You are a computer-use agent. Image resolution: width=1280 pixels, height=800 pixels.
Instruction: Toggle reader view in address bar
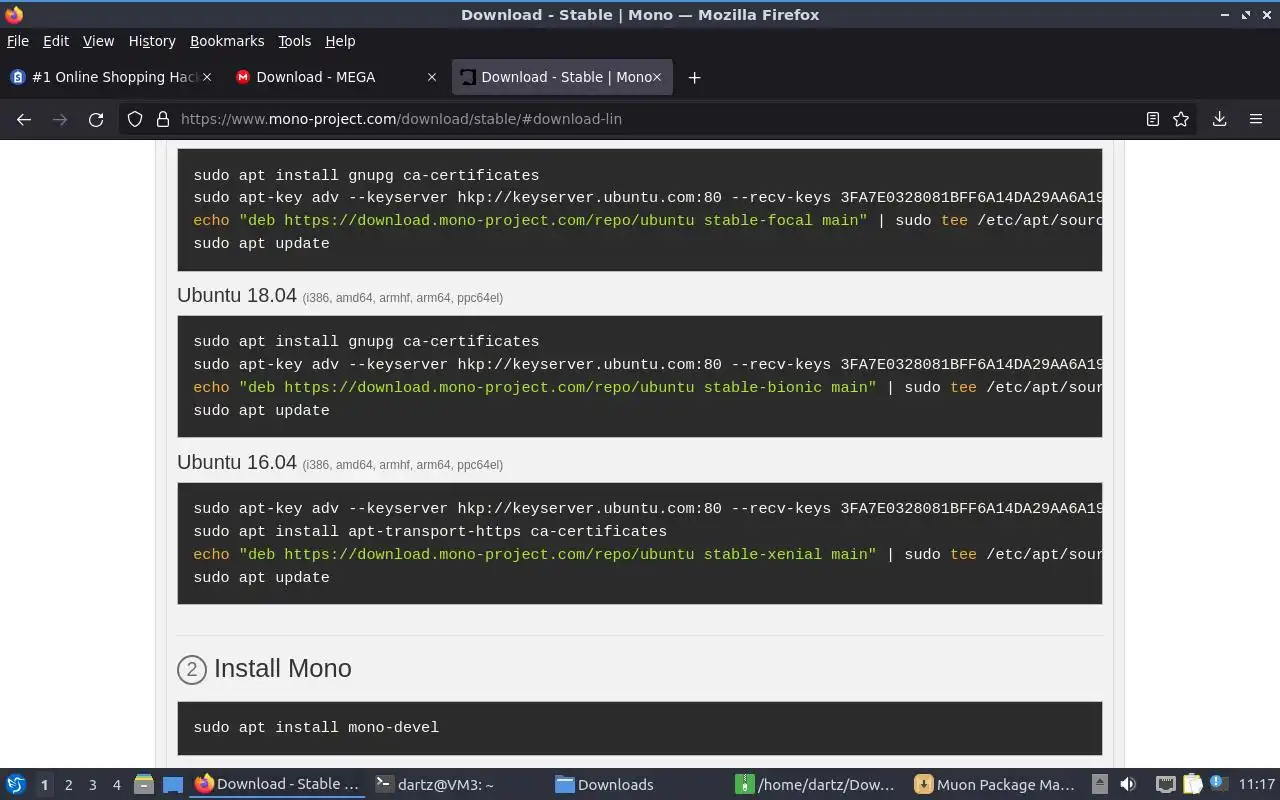[1153, 119]
